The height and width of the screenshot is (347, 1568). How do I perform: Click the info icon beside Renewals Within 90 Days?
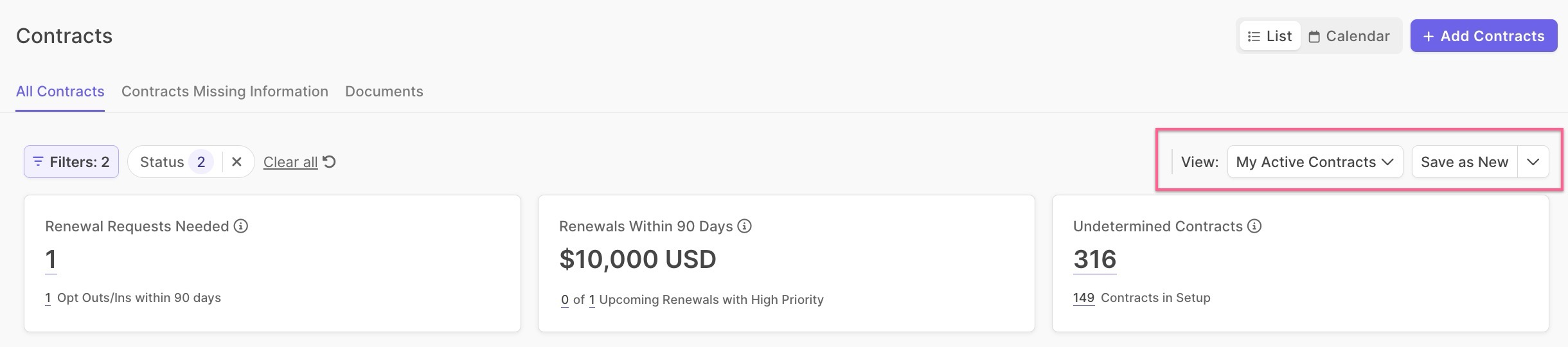[745, 226]
